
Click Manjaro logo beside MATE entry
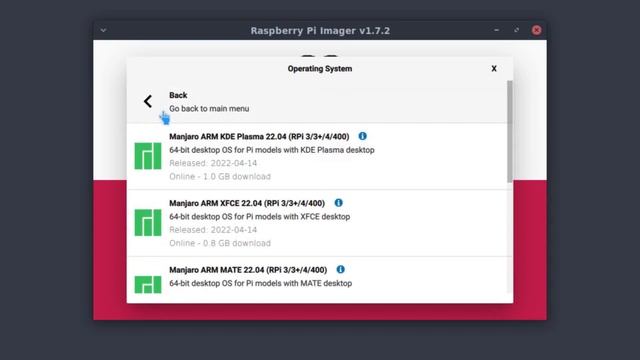point(148,284)
